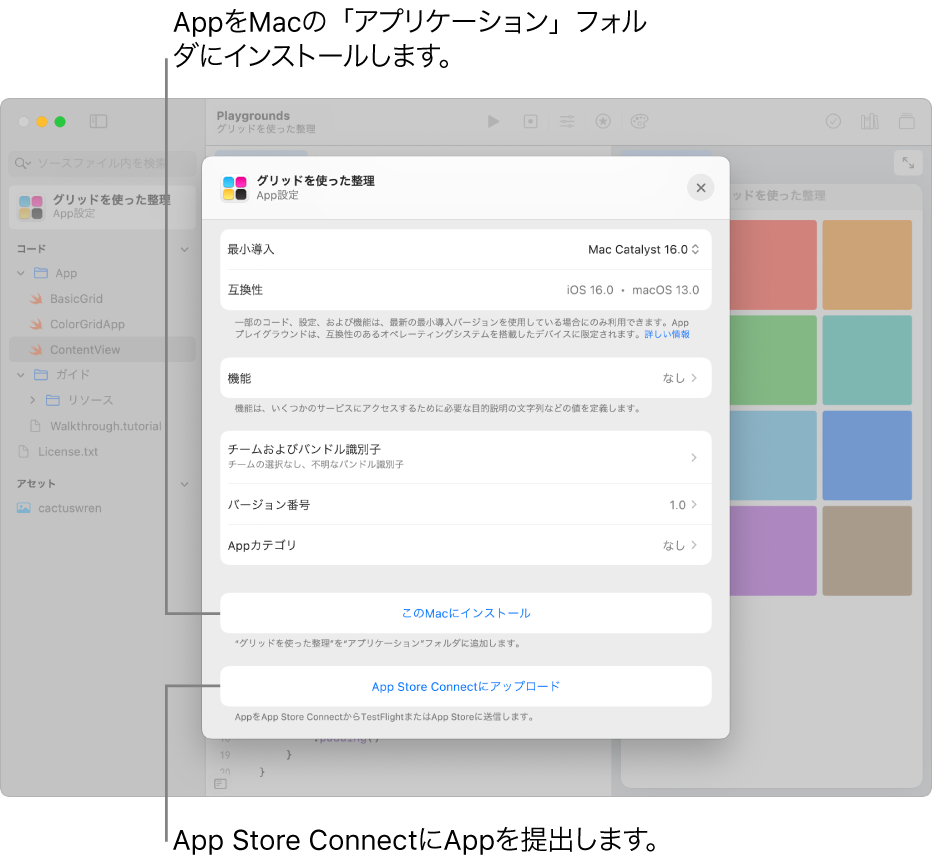
Task: Open the バージョン番号 row
Action: [466, 505]
